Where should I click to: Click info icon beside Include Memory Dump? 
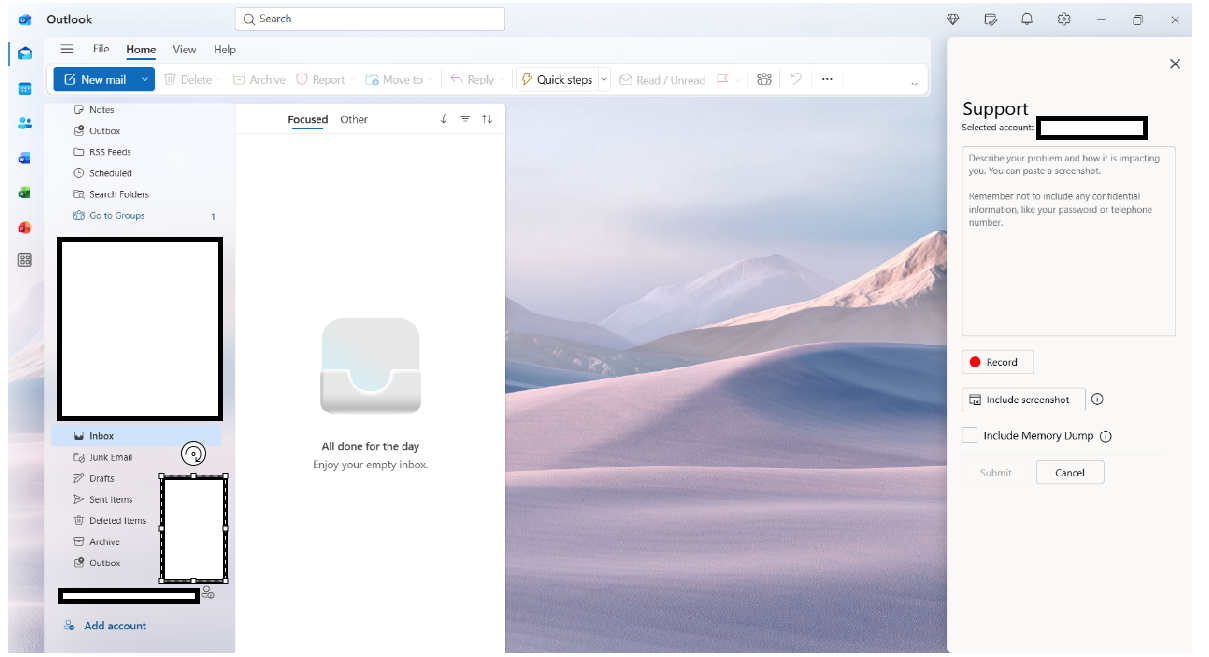[x=1106, y=436]
